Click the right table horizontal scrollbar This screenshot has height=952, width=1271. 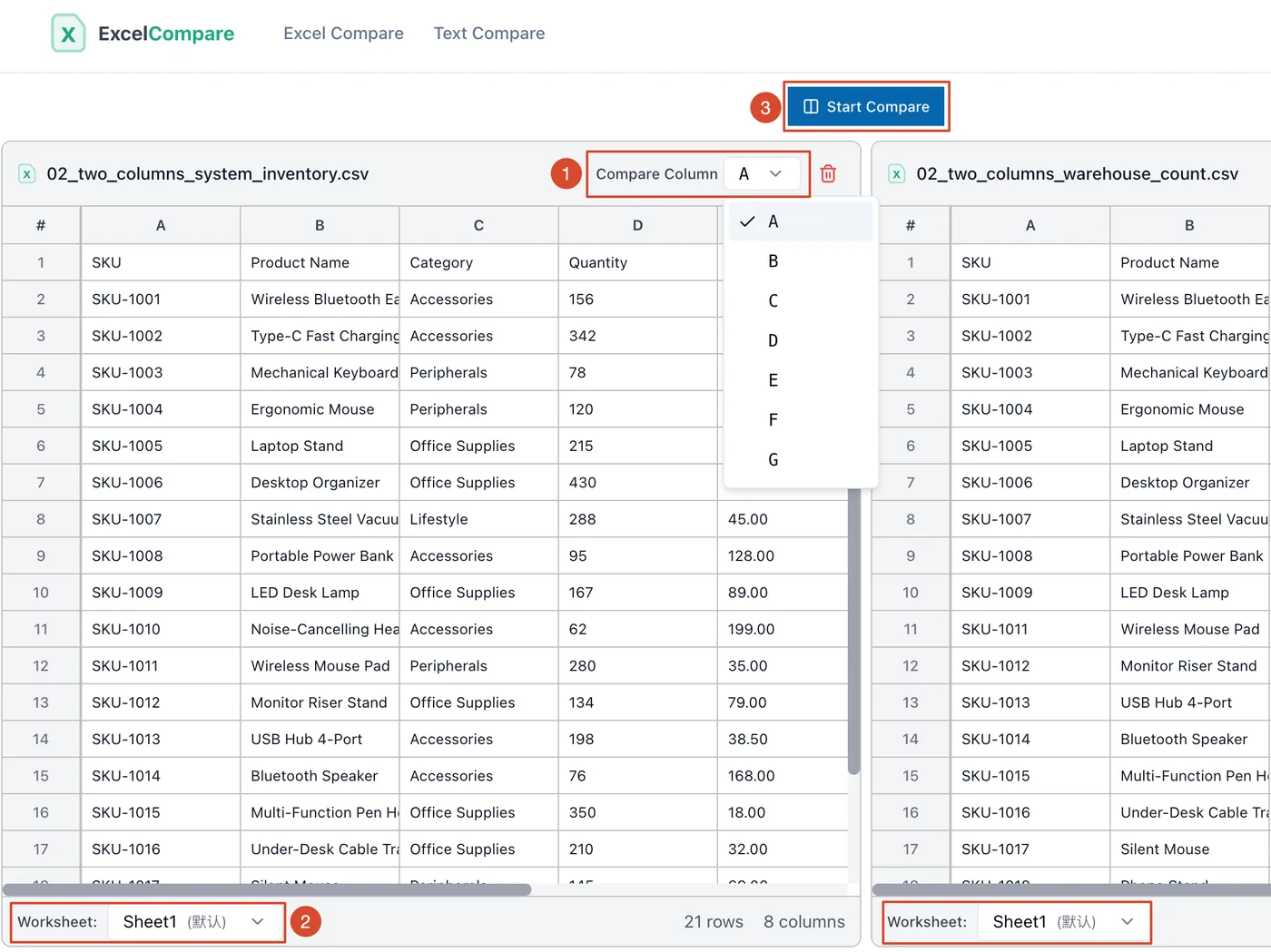click(x=1071, y=889)
